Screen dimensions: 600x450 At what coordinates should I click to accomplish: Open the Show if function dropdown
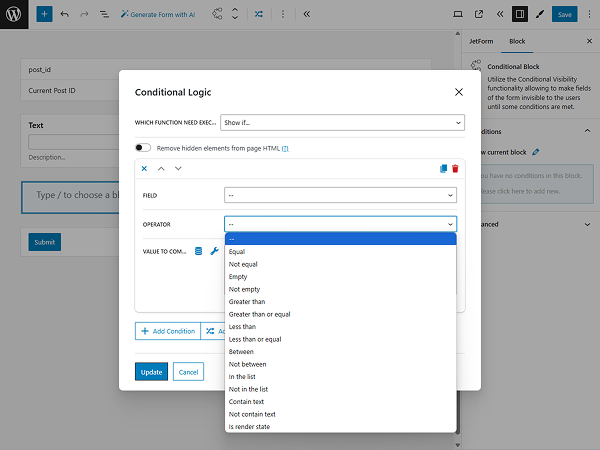(342, 122)
